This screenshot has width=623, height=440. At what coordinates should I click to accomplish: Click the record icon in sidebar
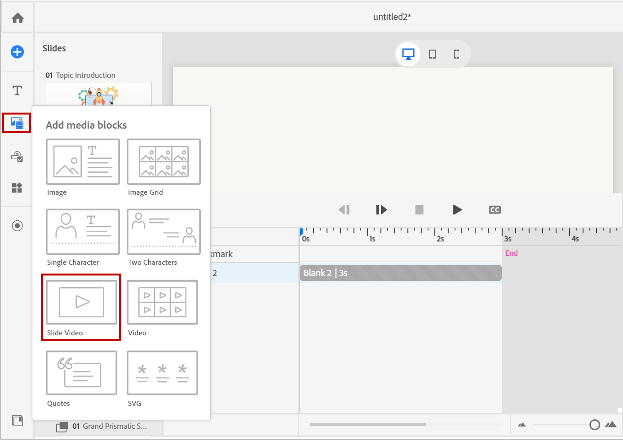tap(17, 226)
